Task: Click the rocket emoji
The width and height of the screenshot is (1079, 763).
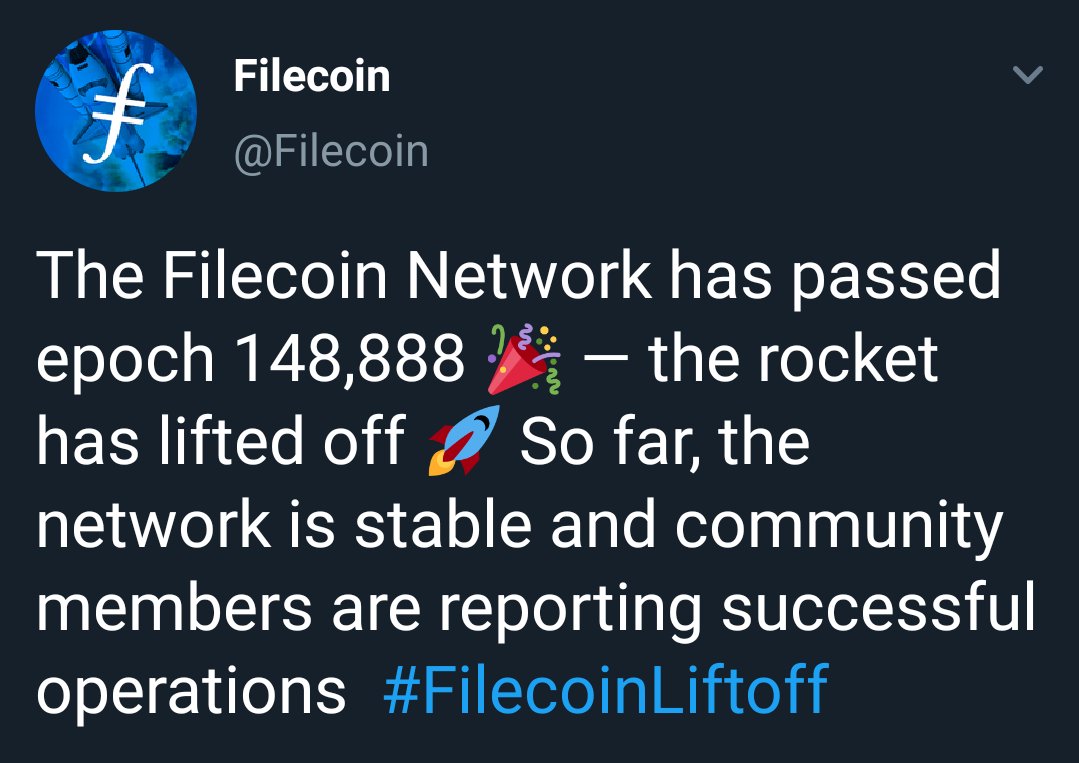Action: point(464,440)
